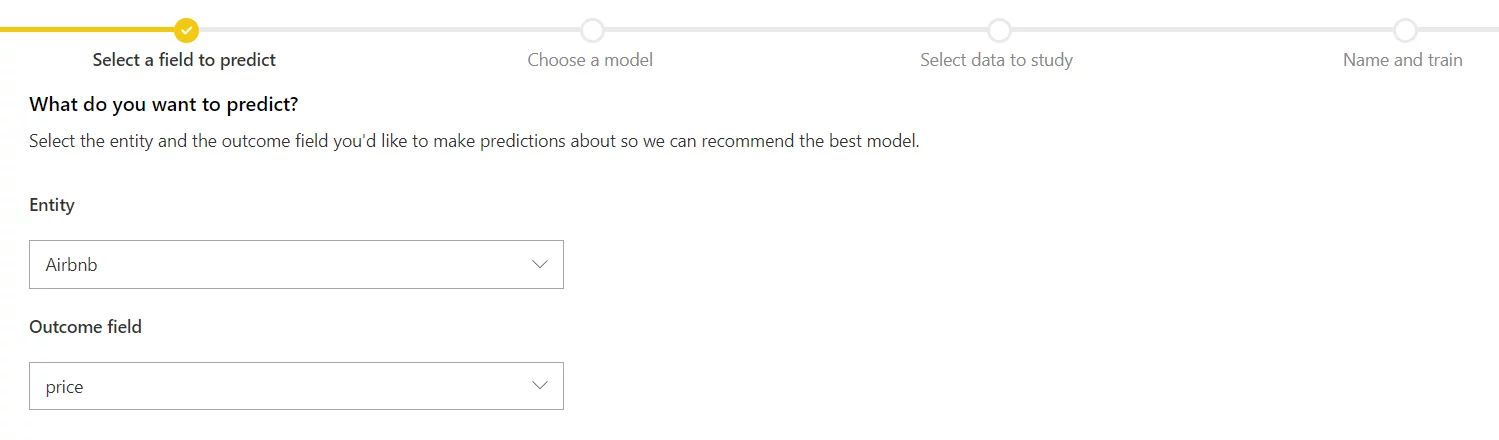The height and width of the screenshot is (440, 1499).
Task: Switch to the Name and train label
Action: (1402, 60)
